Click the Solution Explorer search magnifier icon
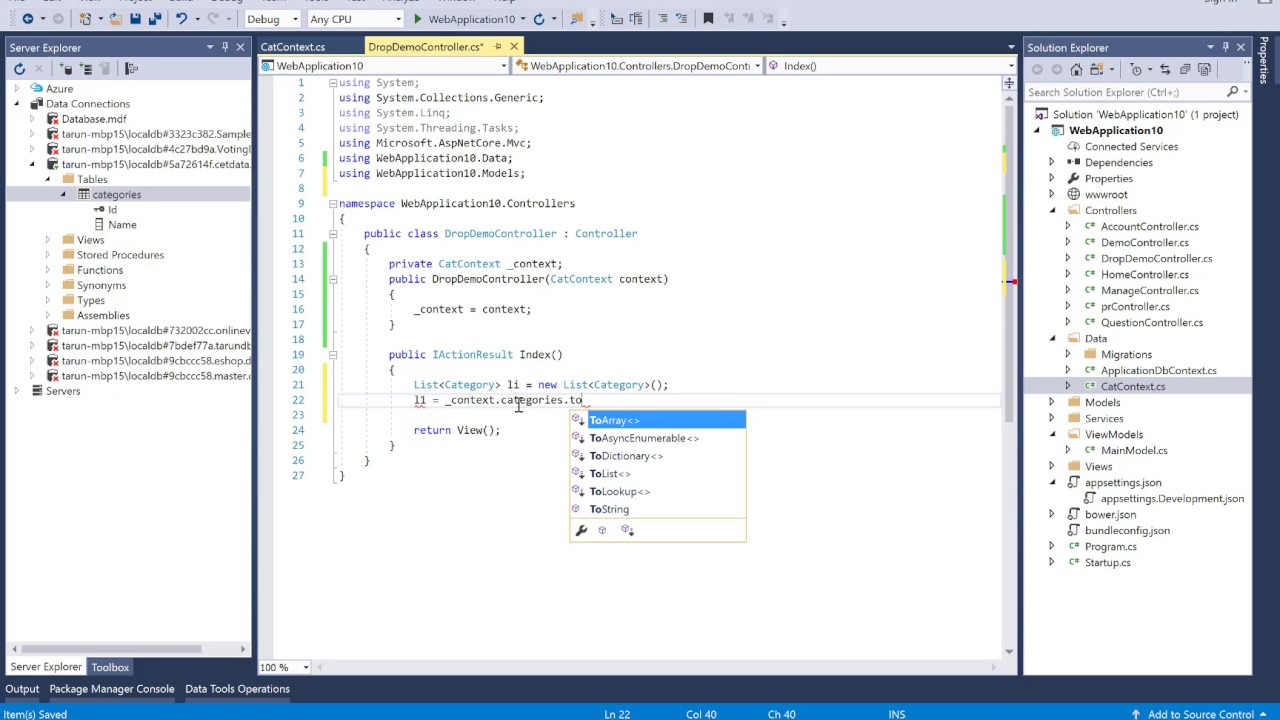1280x720 pixels. click(1232, 92)
